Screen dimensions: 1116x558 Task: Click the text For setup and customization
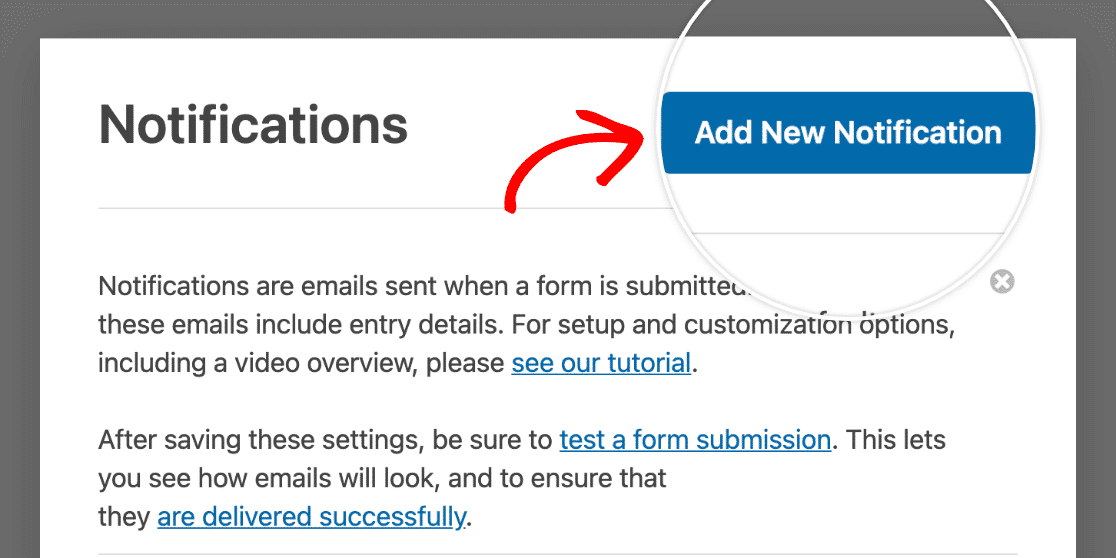(682, 325)
